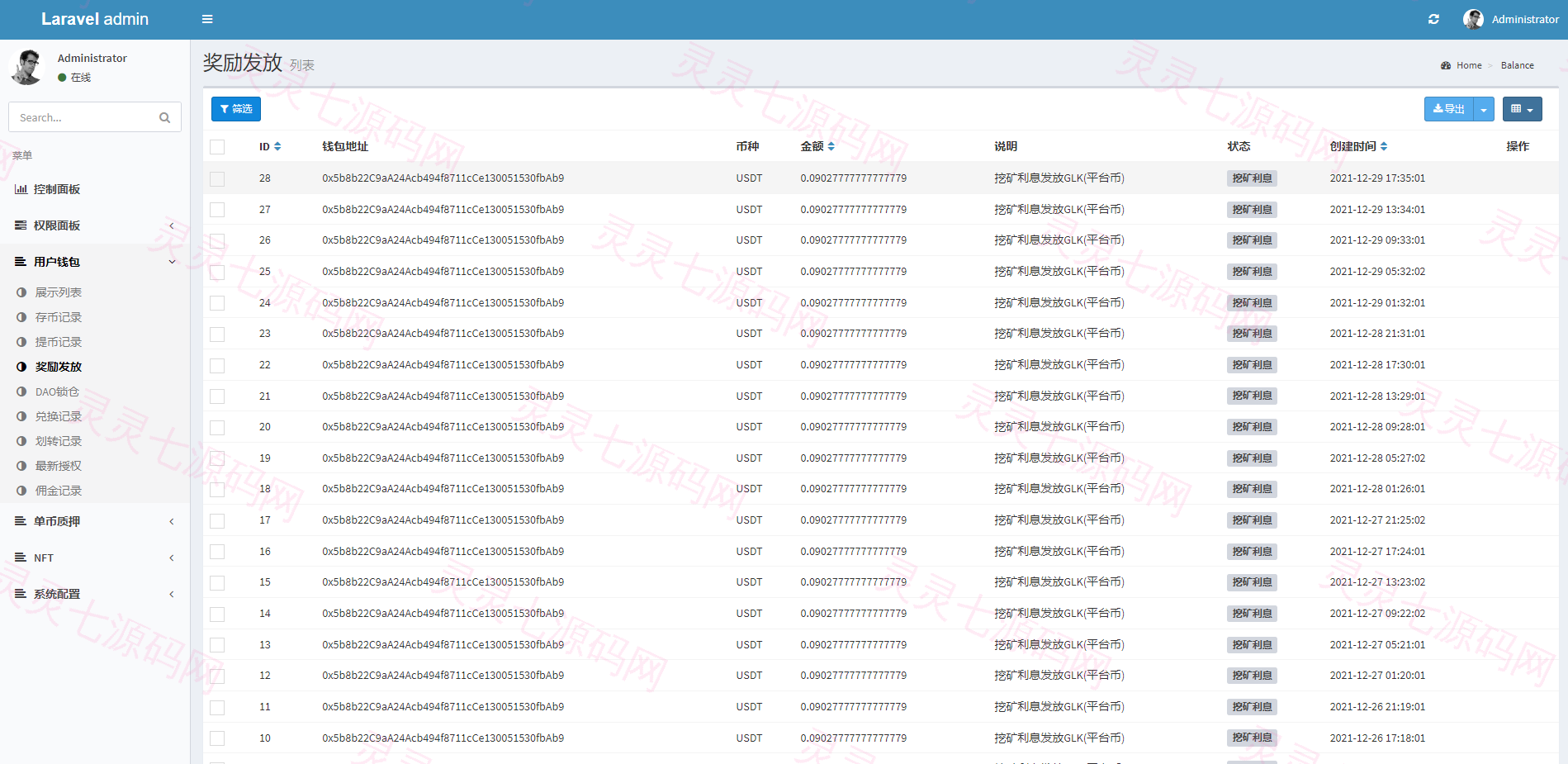Click the search magnifier icon in sidebar
Viewport: 1568px width, 764px height.
click(x=165, y=117)
